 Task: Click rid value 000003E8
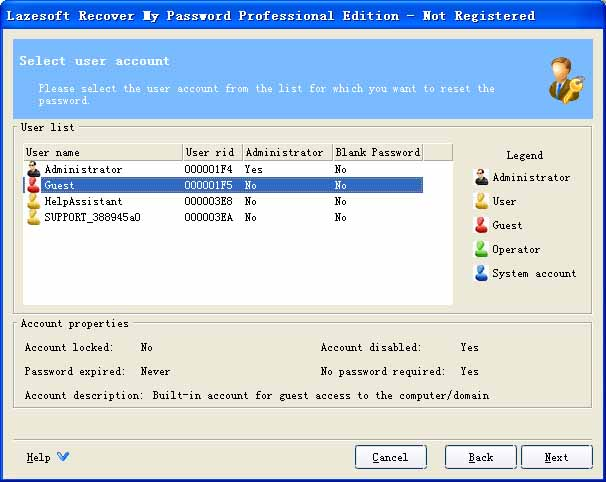208,201
